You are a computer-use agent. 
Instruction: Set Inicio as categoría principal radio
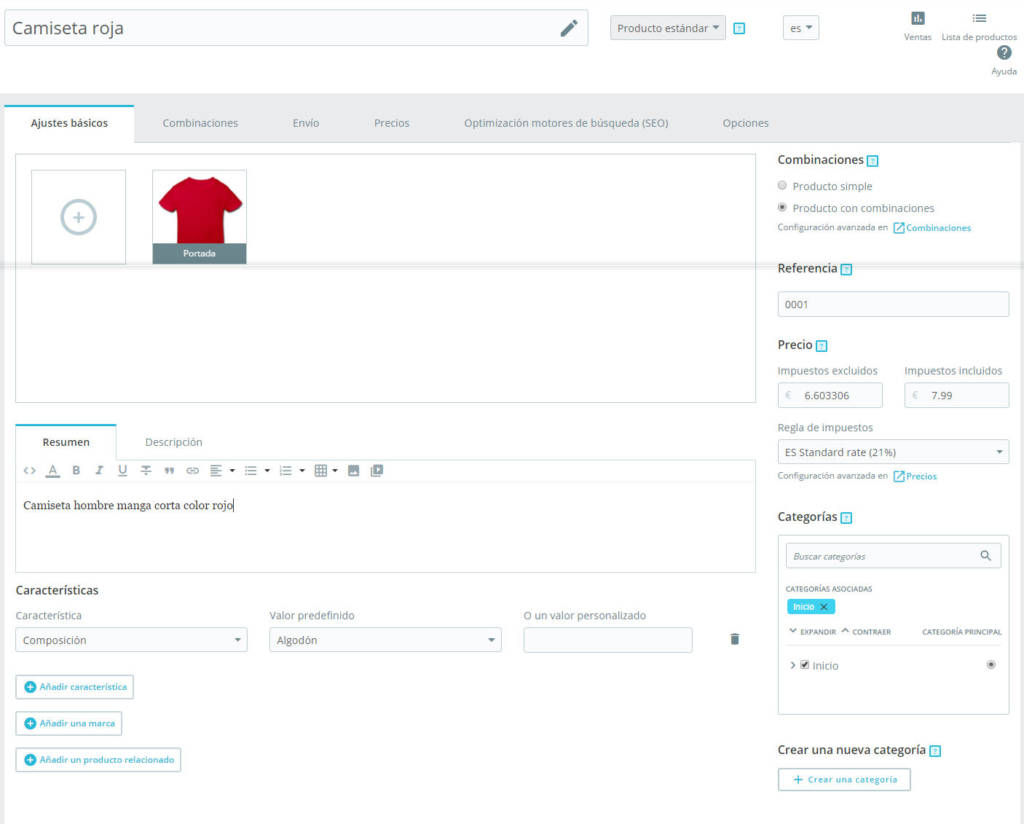(991, 665)
